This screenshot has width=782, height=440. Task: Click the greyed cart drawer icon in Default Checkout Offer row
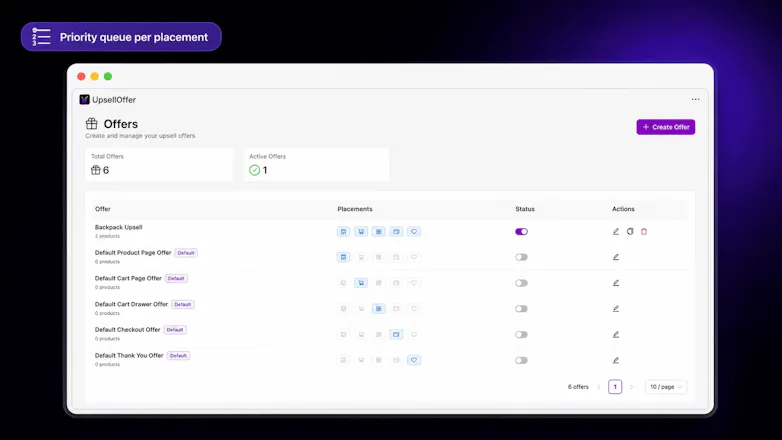379,334
